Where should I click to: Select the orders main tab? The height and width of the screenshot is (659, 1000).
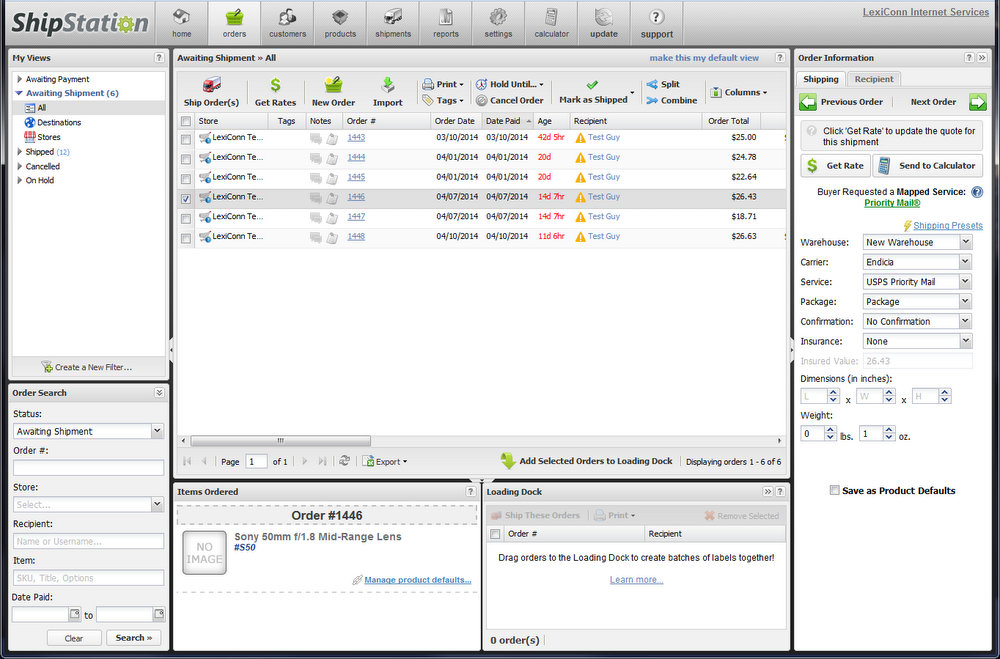point(234,23)
